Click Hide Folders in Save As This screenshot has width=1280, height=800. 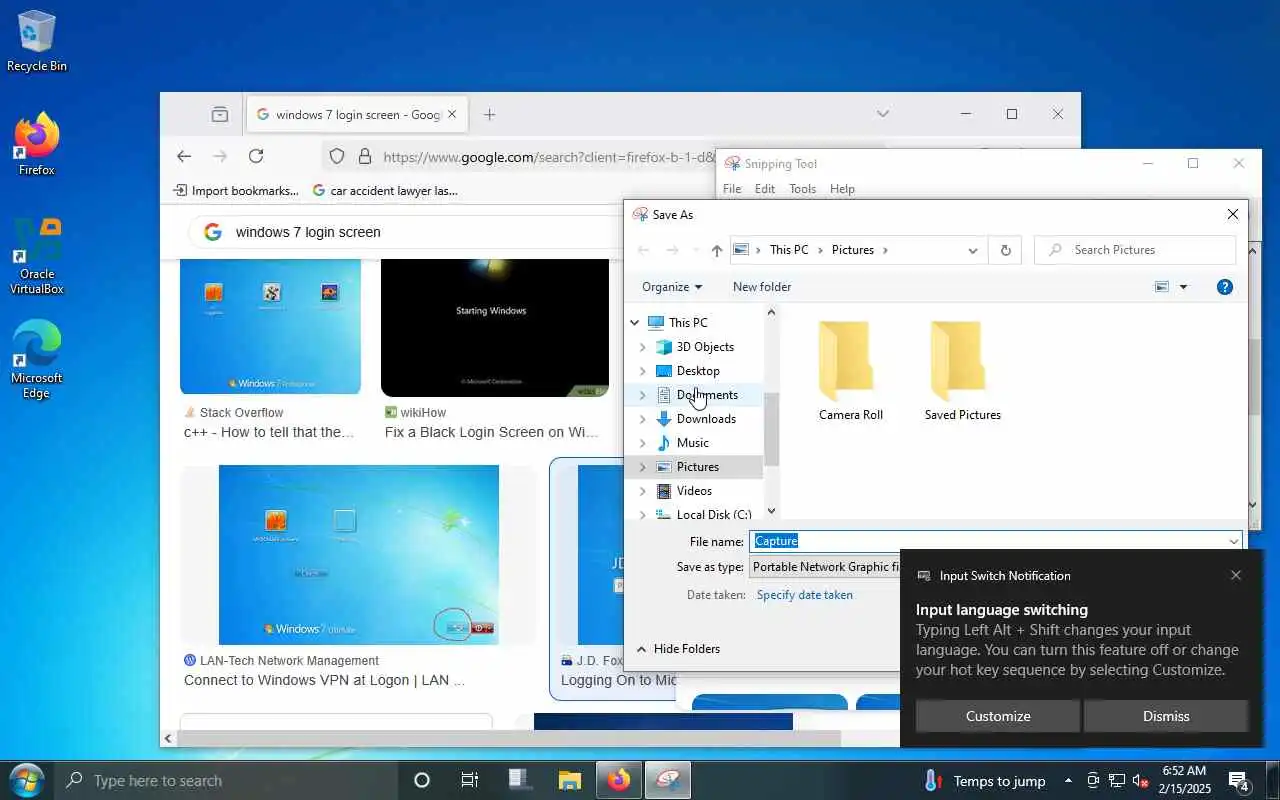pyautogui.click(x=678, y=649)
